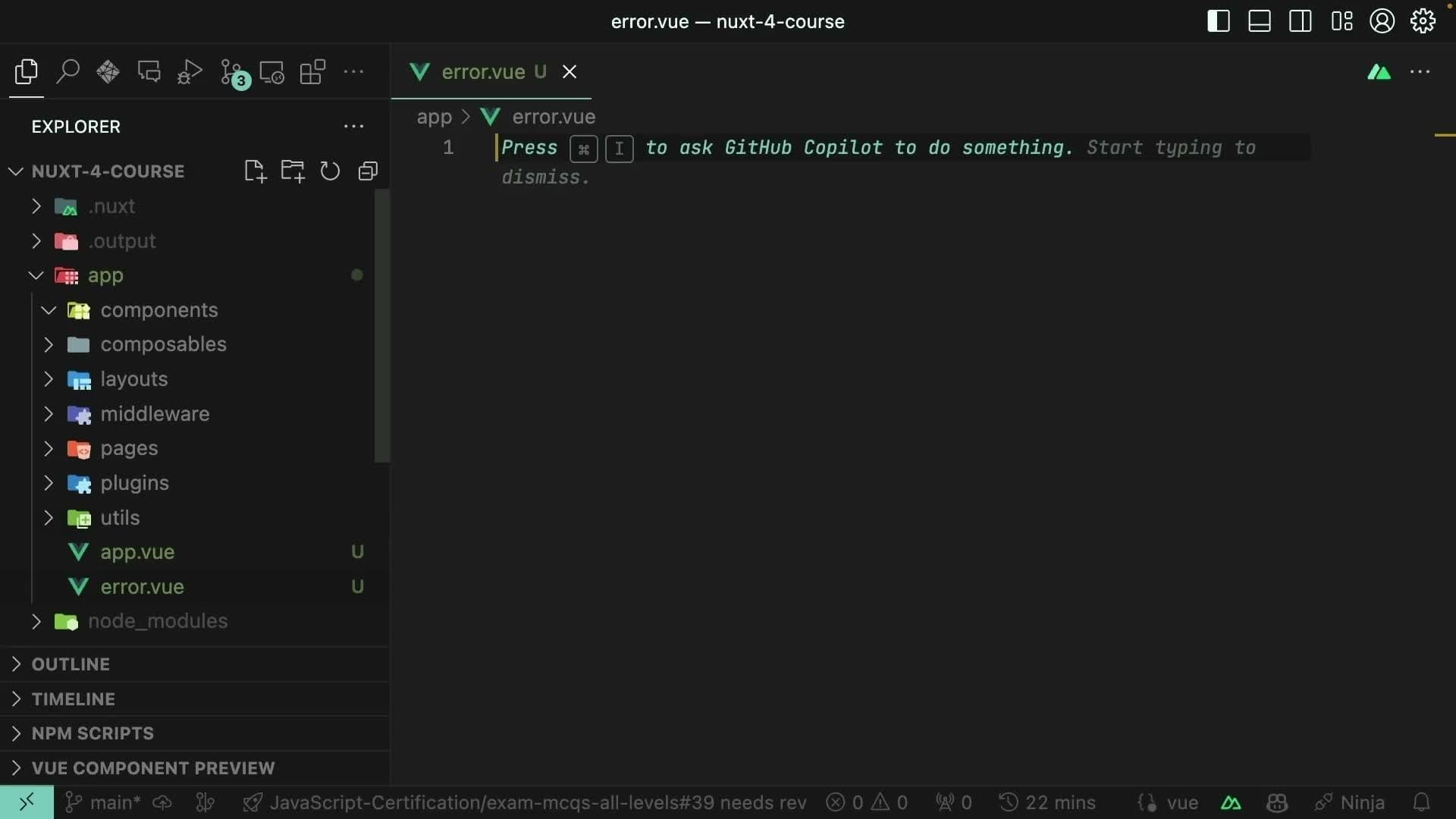The height and width of the screenshot is (819, 1456).
Task: Open the Extensions view
Action: tap(312, 72)
